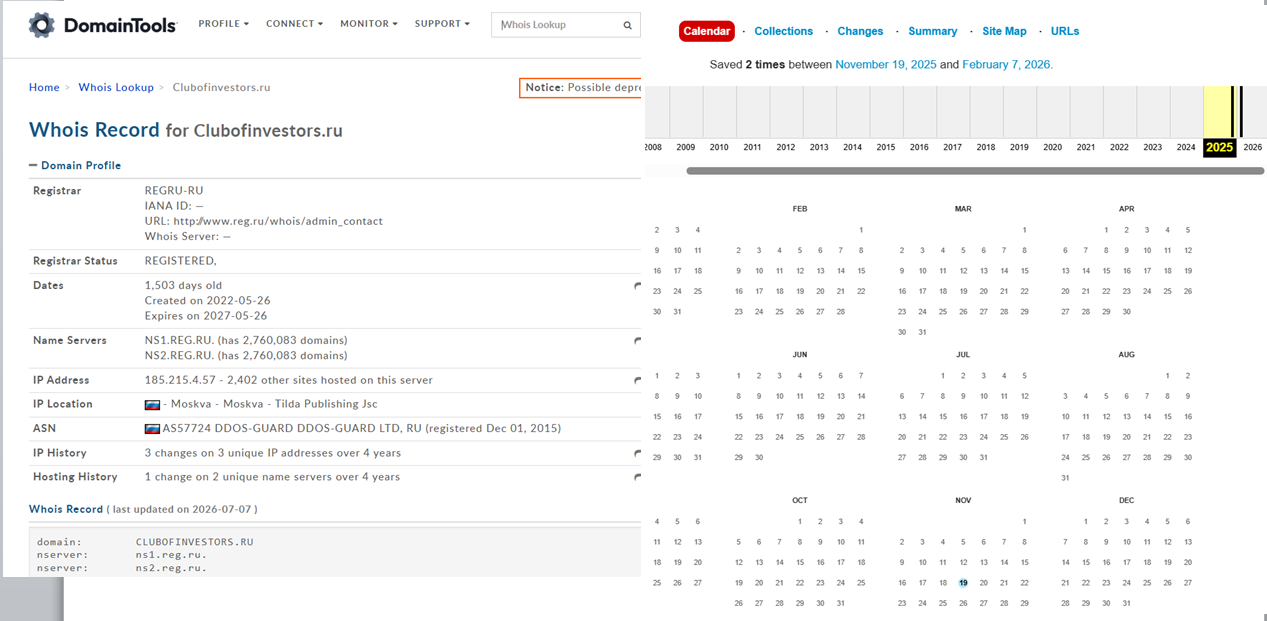The height and width of the screenshot is (621, 1267).
Task: Click the NOV month heading
Action: click(963, 501)
